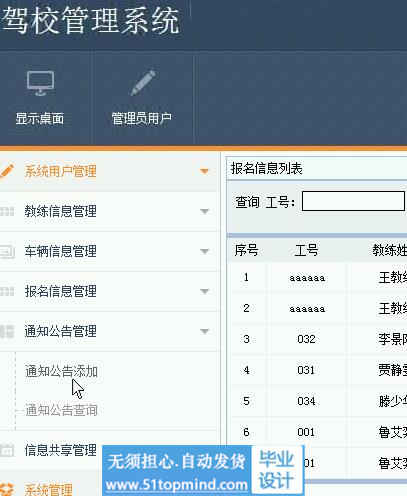Viewport: 407px width, 496px height.
Task: Click the 工号 column header
Action: point(306,250)
